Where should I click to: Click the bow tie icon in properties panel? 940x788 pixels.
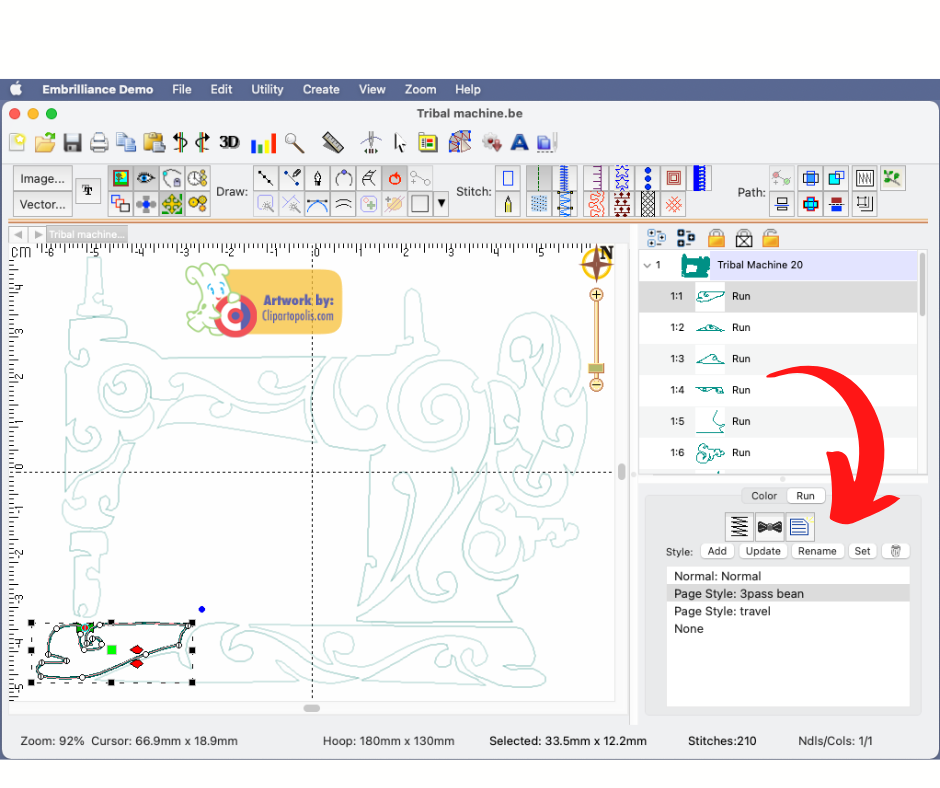pyautogui.click(x=769, y=526)
